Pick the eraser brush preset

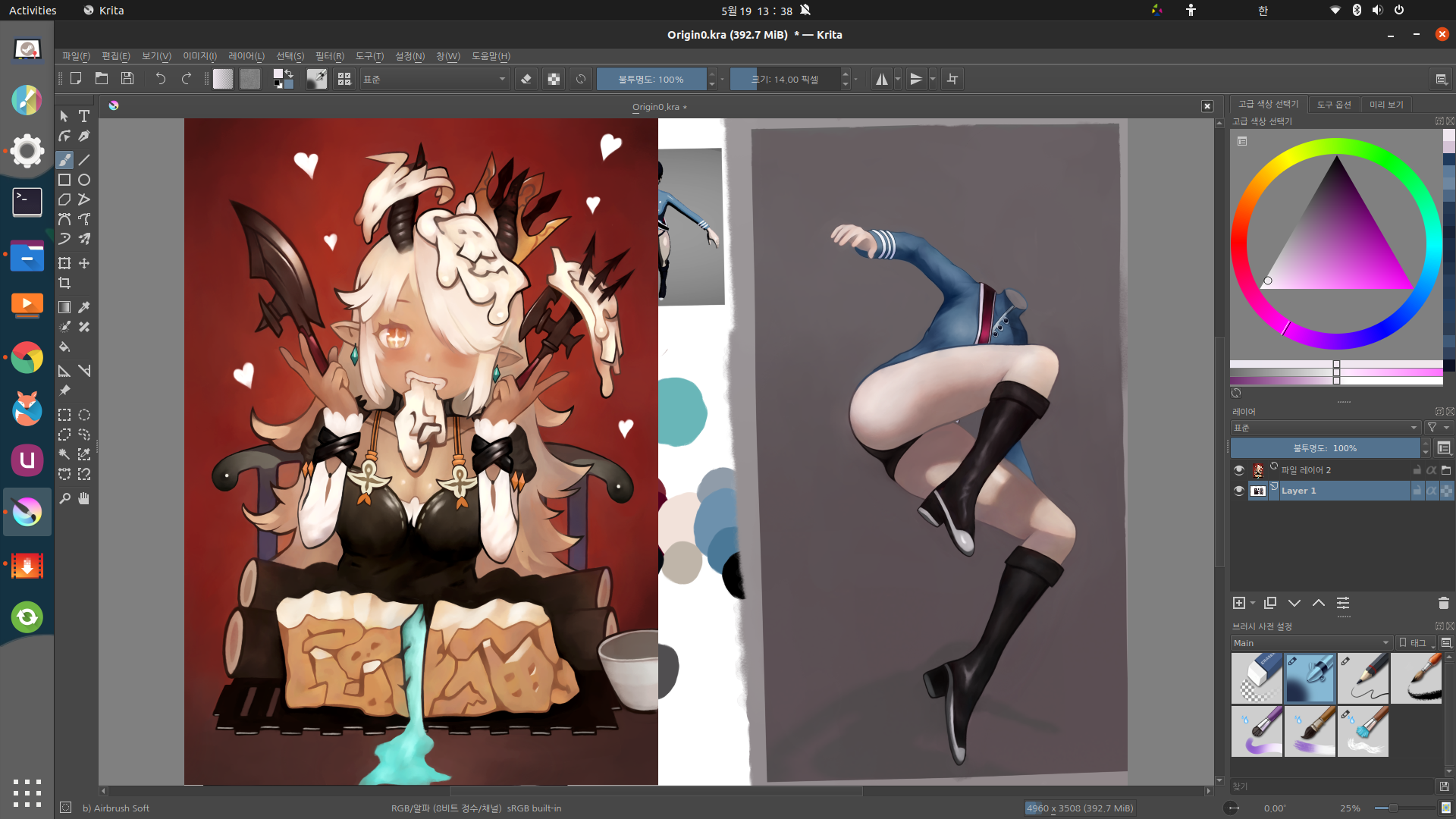pyautogui.click(x=1257, y=678)
